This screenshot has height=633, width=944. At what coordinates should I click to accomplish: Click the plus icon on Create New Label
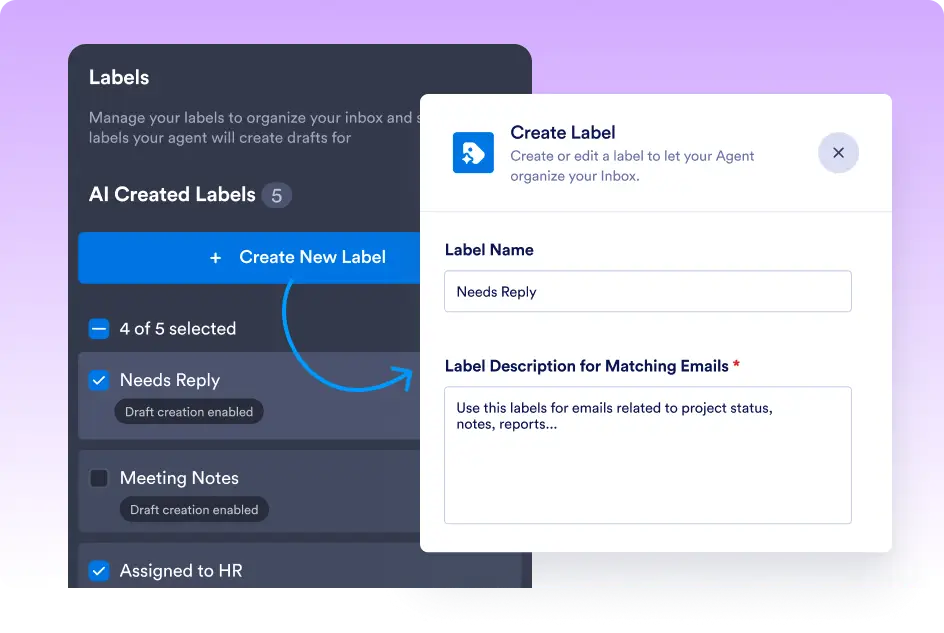(x=215, y=258)
